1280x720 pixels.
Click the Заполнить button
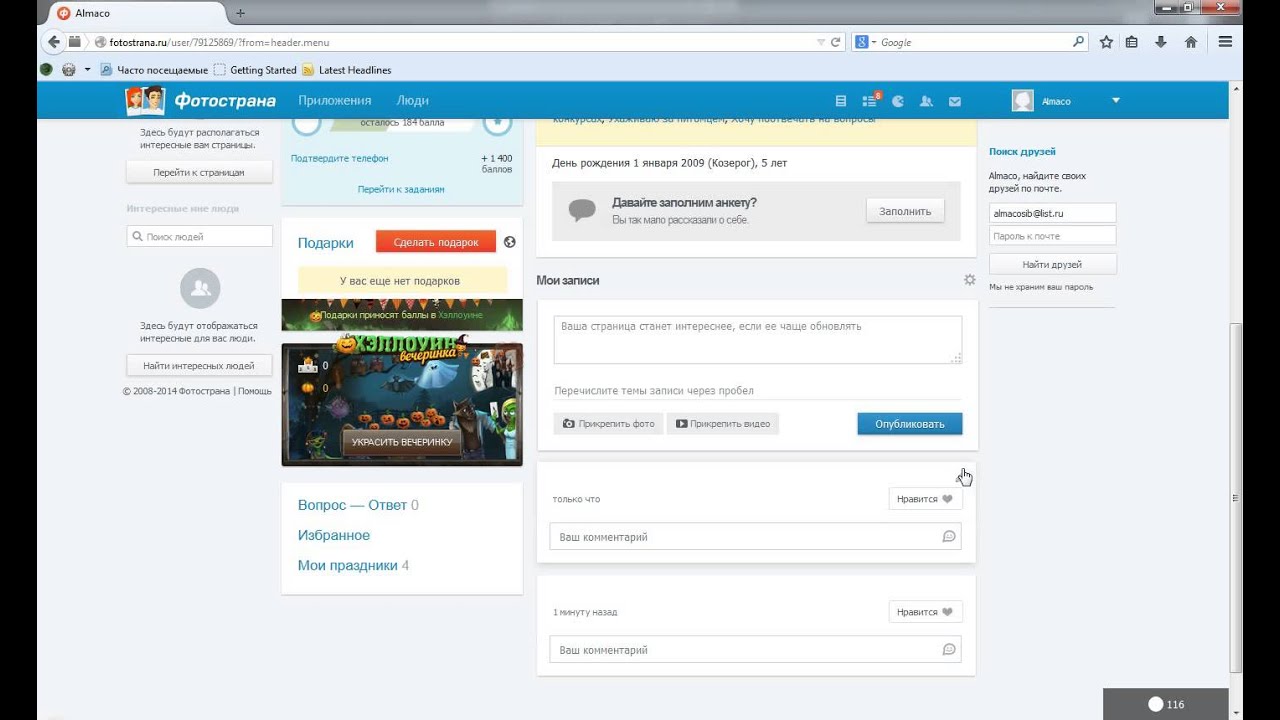point(905,211)
